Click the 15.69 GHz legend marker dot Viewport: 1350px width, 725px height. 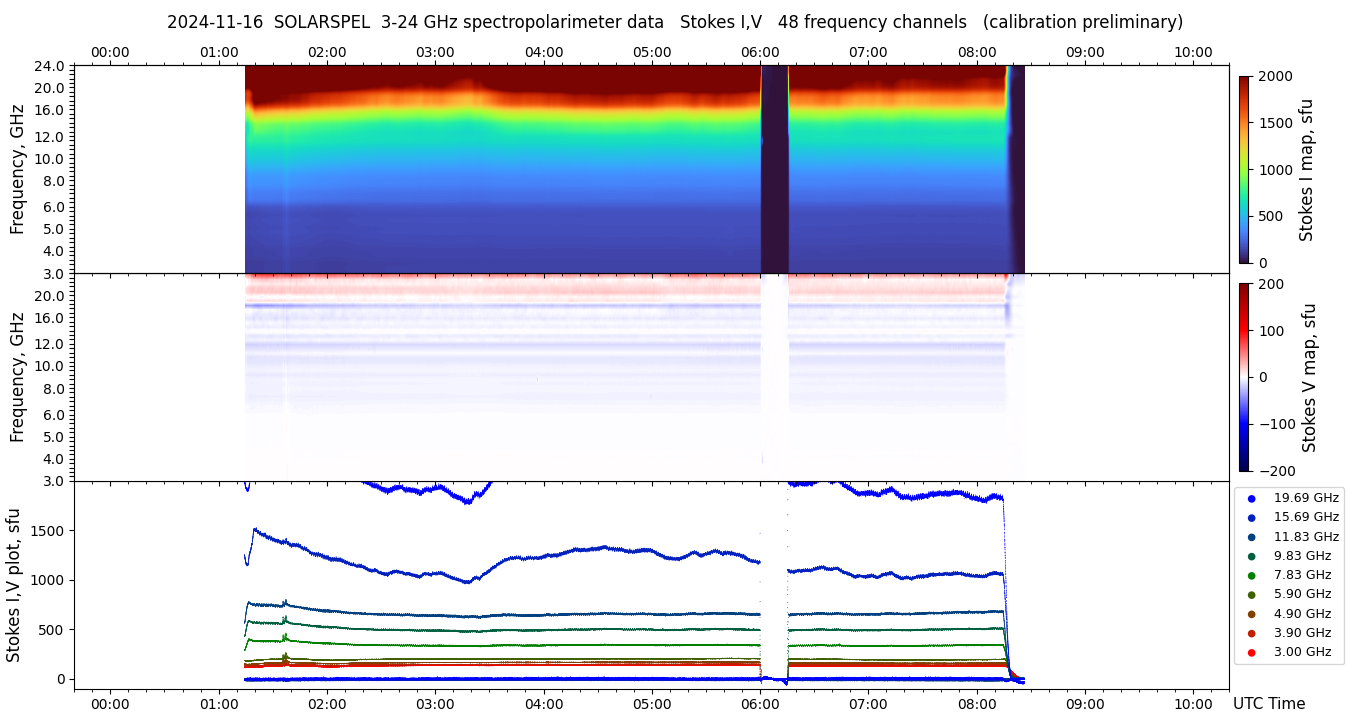click(1251, 517)
